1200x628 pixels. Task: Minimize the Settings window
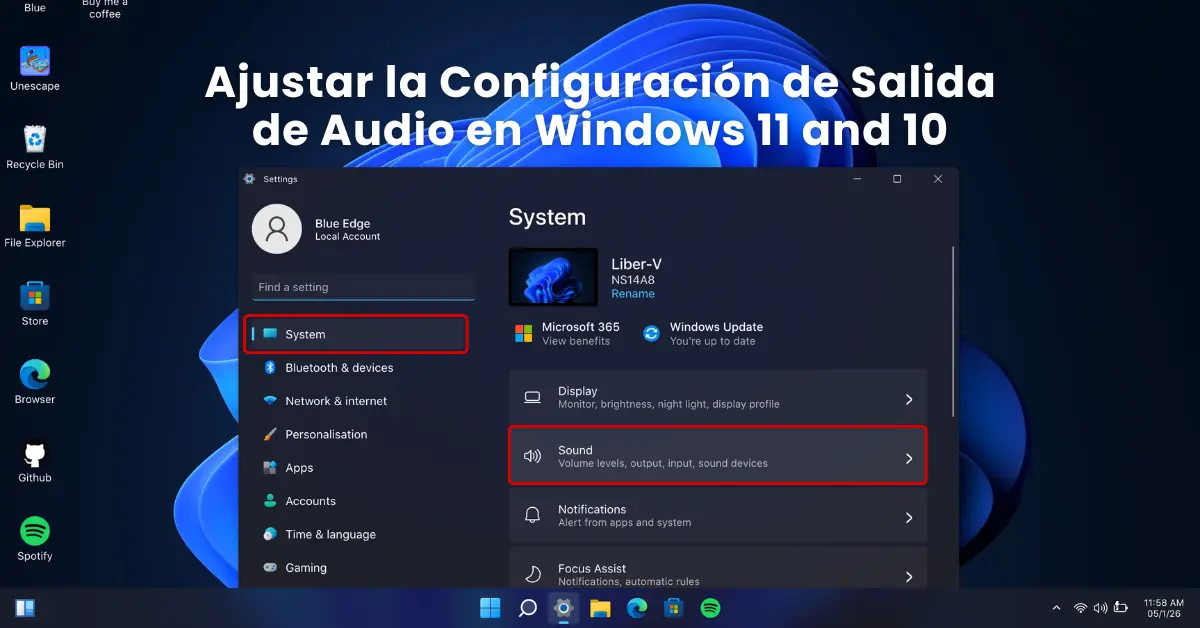pos(857,179)
